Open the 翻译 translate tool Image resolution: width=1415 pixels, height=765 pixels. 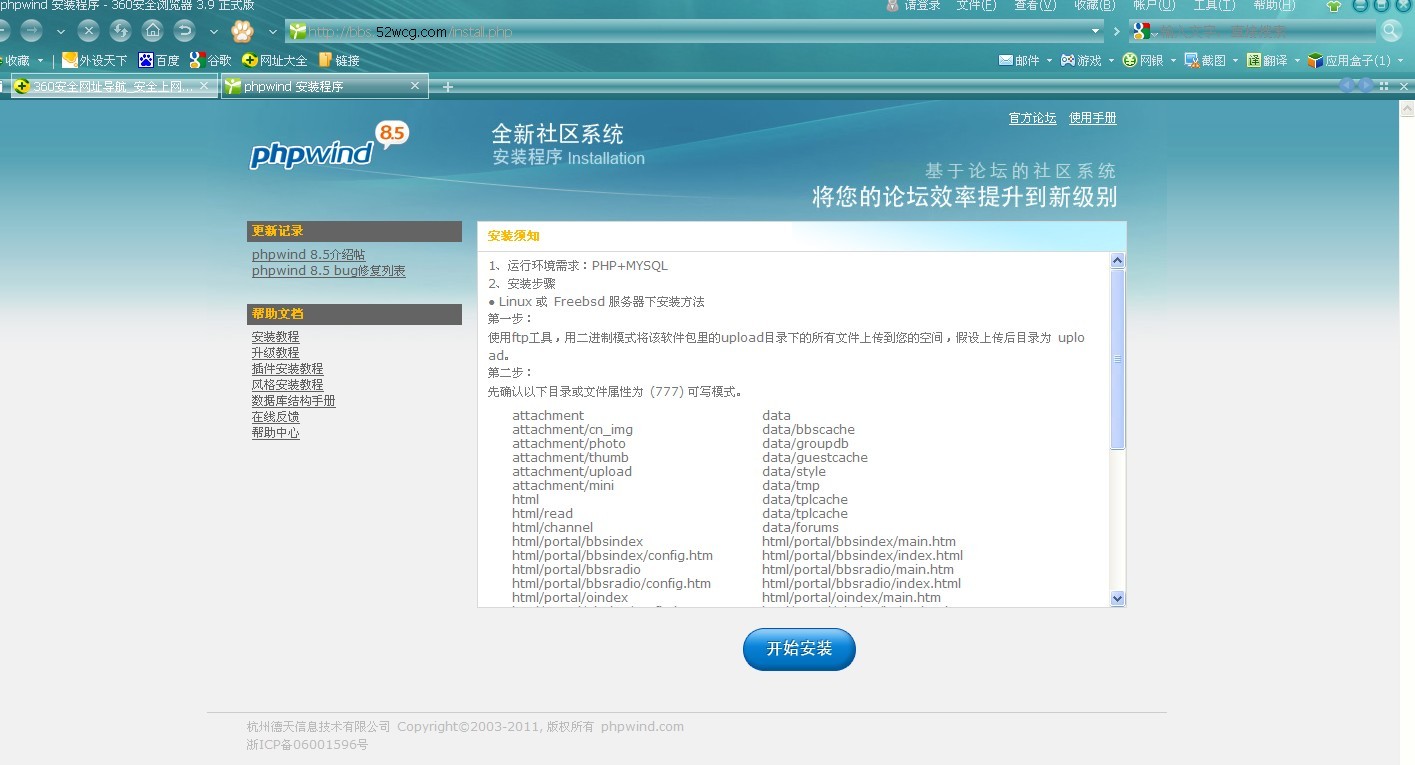coord(1267,60)
